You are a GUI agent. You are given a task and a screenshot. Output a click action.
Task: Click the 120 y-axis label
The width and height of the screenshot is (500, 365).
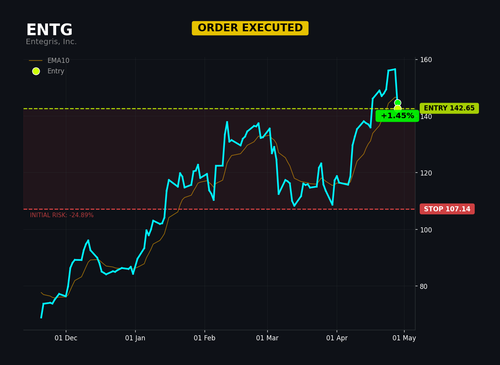(x=426, y=173)
